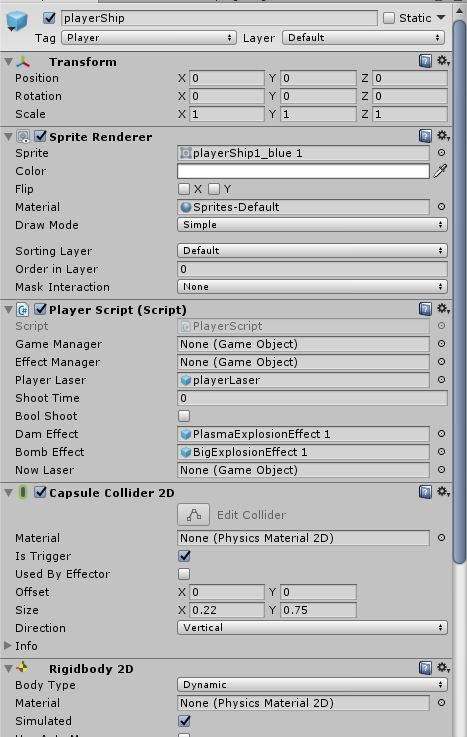Open object picker for Now Laser
Viewport: 467px width, 737px height.
point(441,470)
